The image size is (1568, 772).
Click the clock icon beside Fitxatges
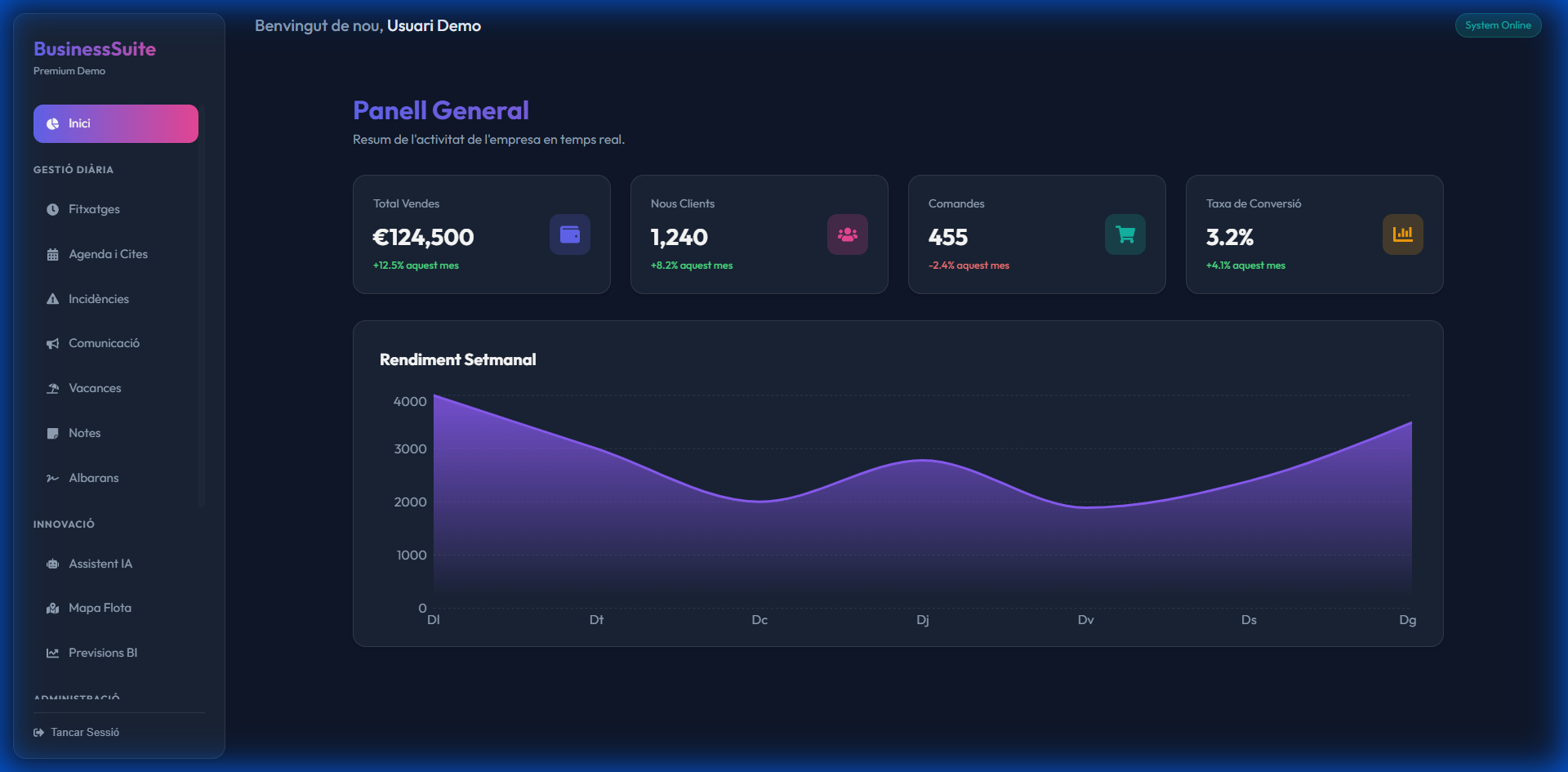[x=53, y=210]
